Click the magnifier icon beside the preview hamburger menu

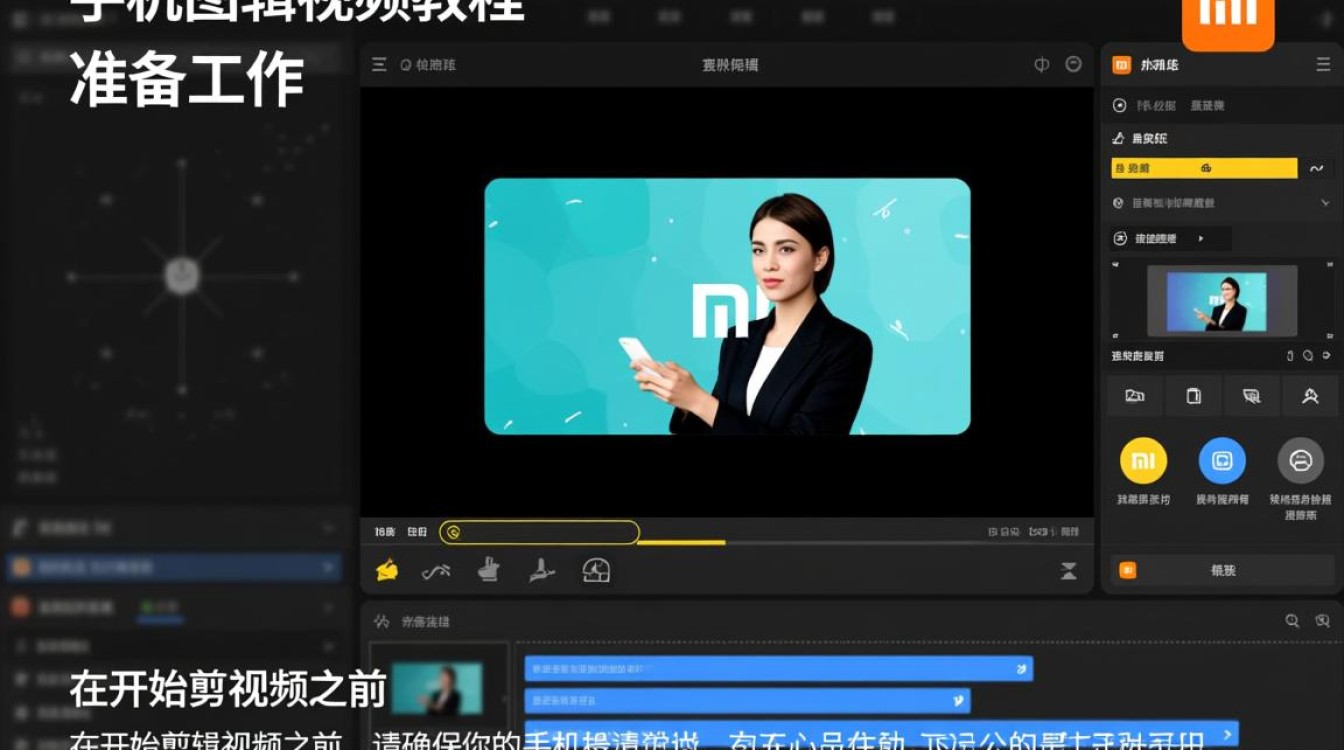(x=406, y=65)
